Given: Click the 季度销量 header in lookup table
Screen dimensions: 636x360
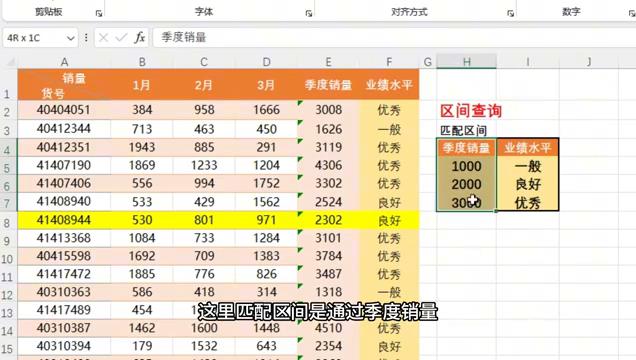Looking at the screenshot, I should (x=466, y=148).
